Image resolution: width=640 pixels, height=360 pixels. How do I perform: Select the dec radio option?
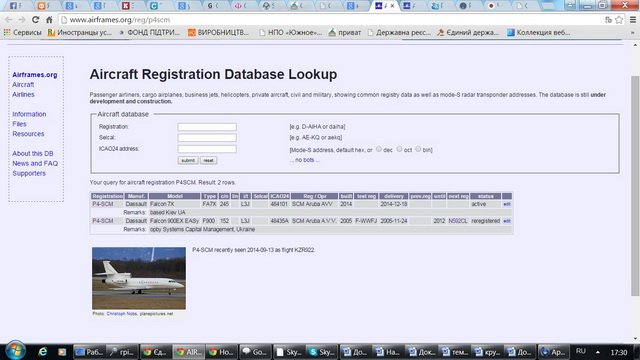click(379, 149)
